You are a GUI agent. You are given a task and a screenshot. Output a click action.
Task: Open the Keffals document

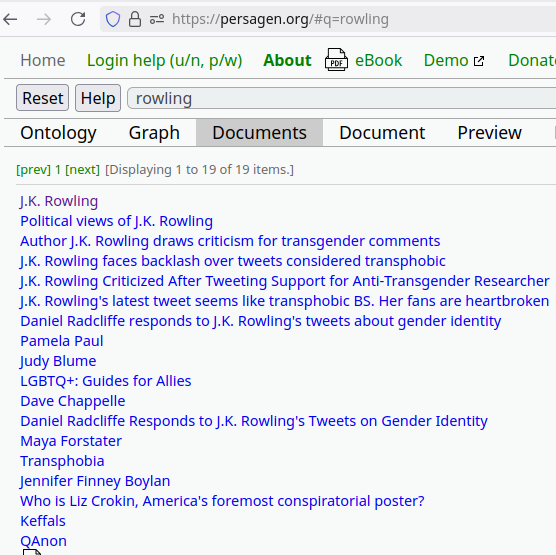[43, 521]
